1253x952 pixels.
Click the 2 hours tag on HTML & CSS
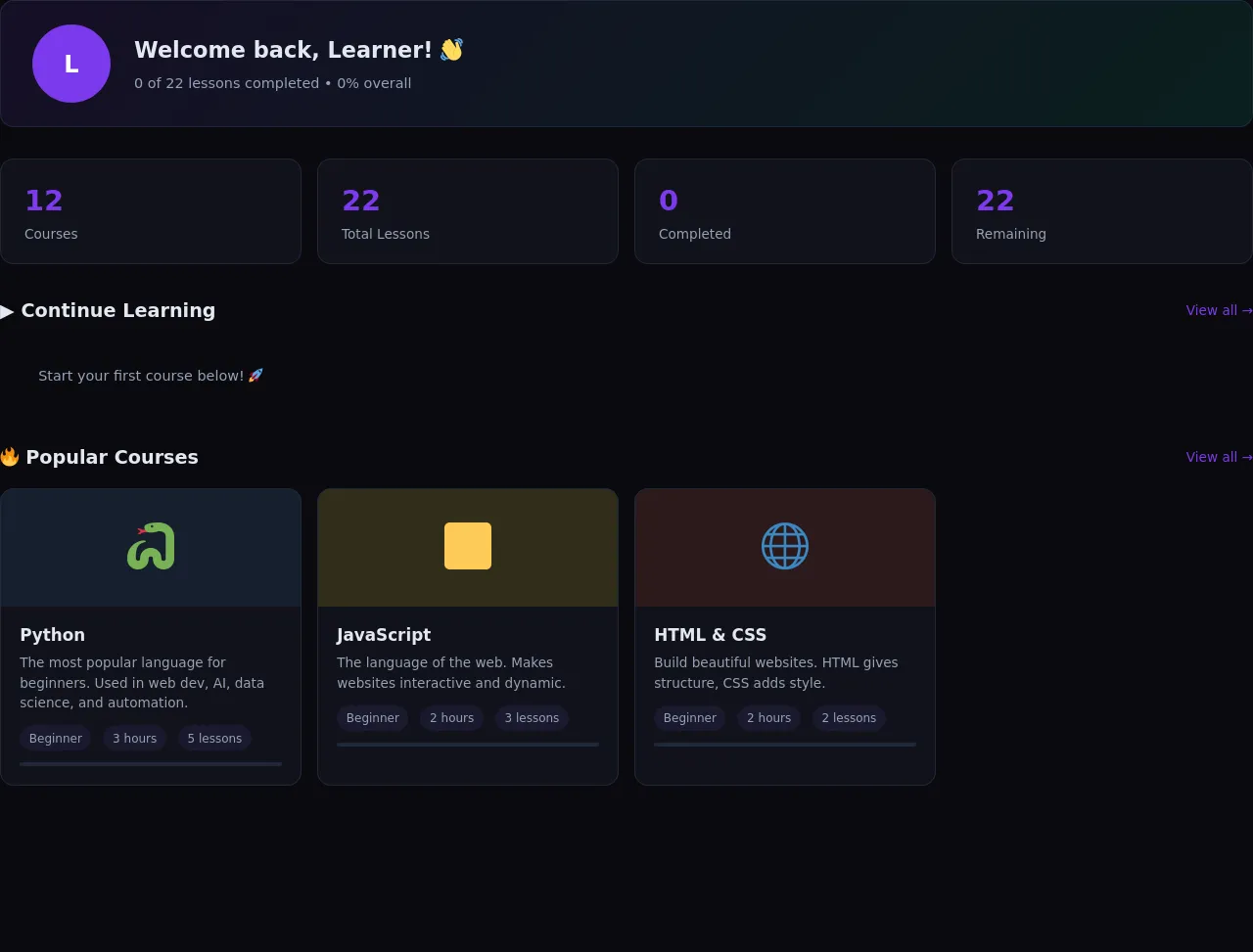click(769, 718)
